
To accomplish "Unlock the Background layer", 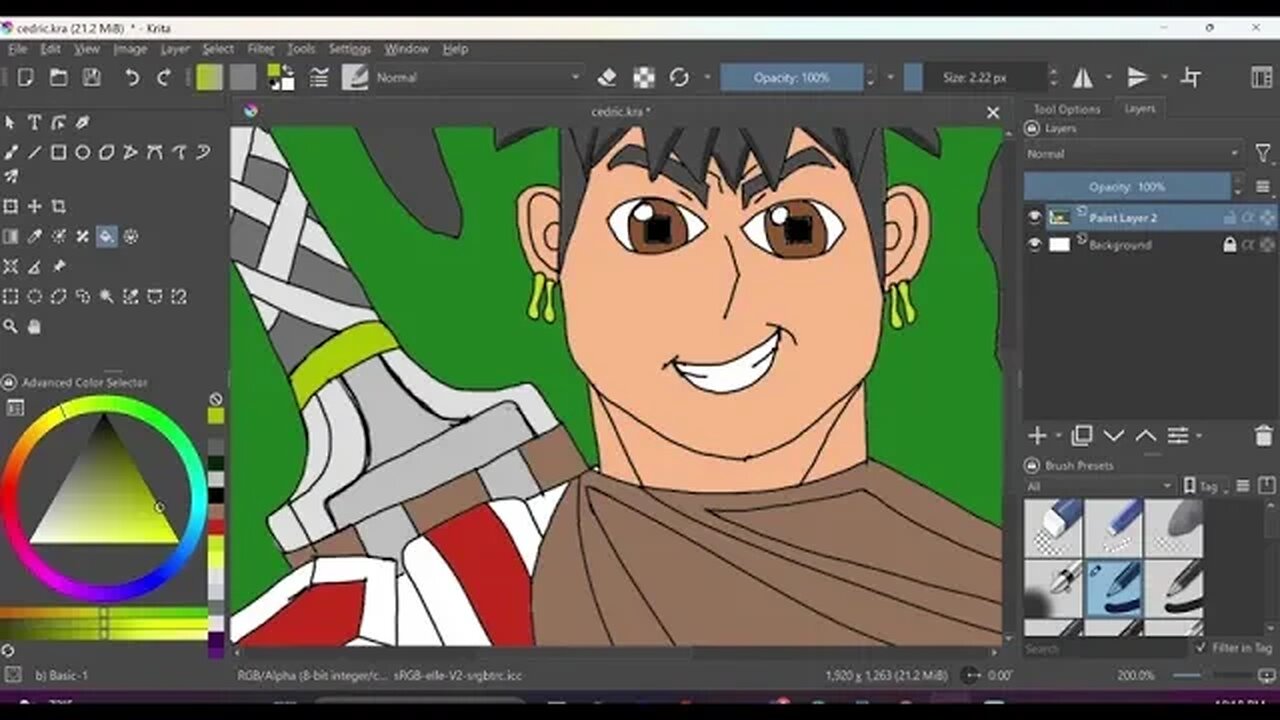I will click(1230, 244).
